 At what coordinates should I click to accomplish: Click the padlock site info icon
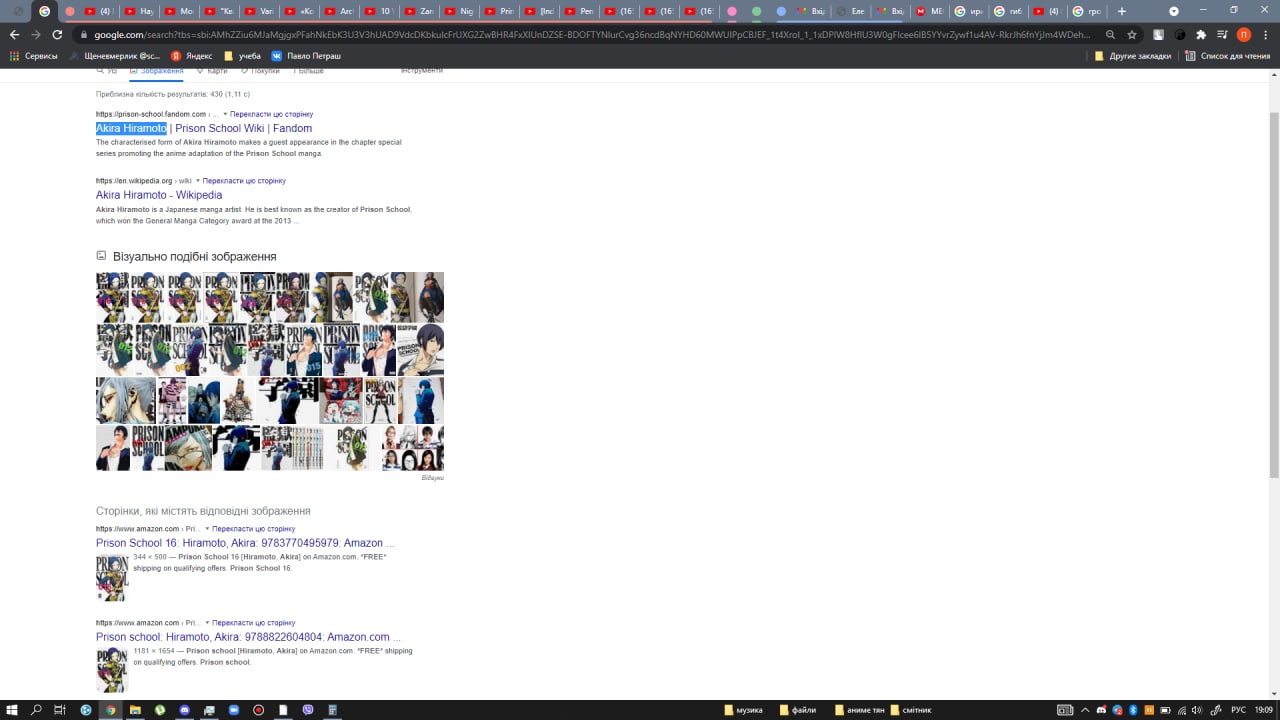(x=85, y=35)
